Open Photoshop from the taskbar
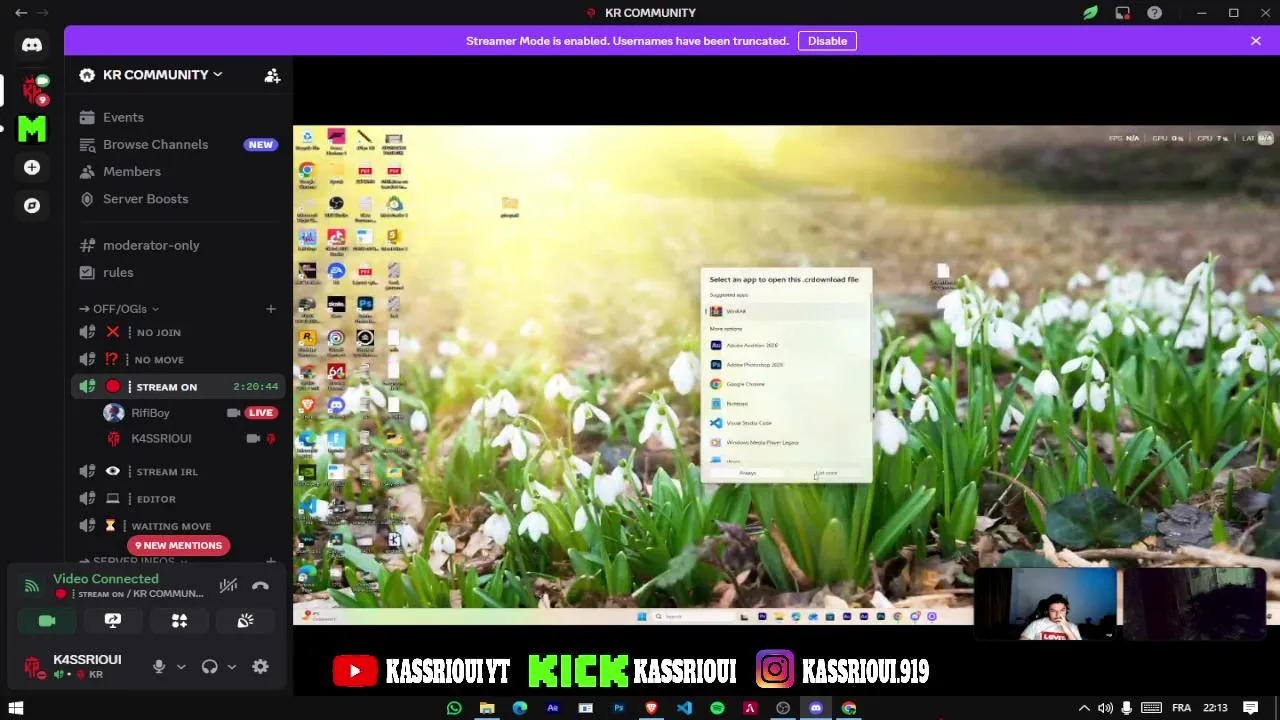Screen dimensions: 1280x720 (x=619, y=708)
